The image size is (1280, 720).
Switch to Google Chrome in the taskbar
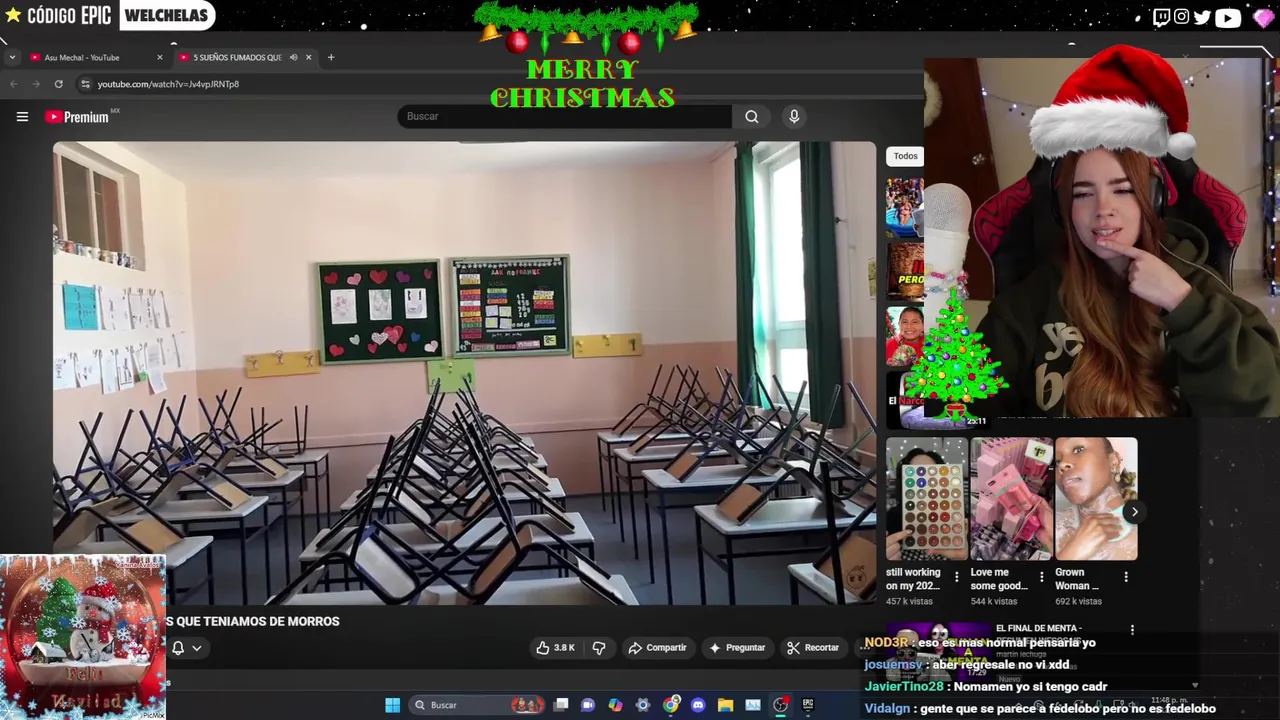coord(671,705)
